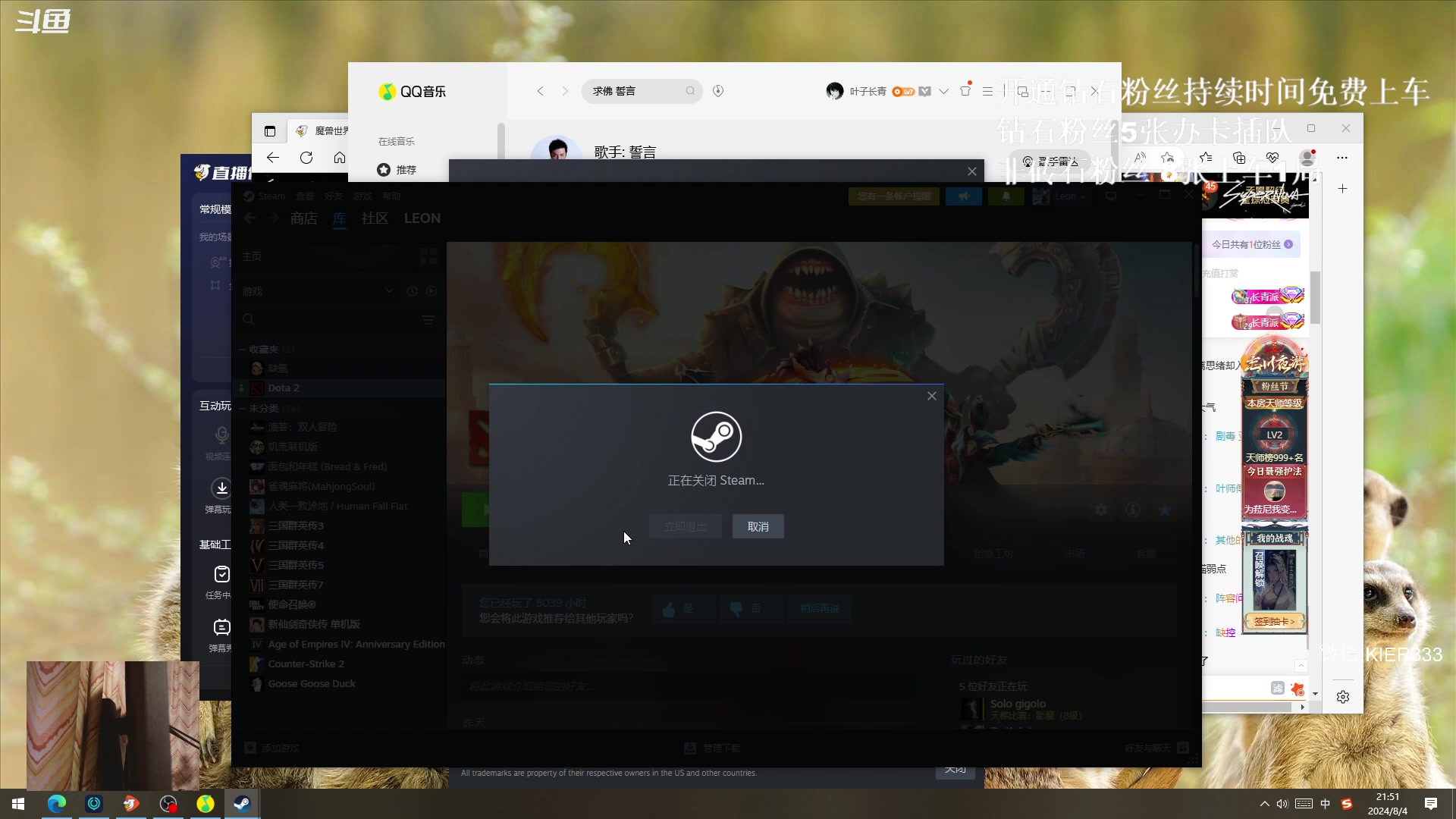Open the Steam menu in Steam's menu bar

pyautogui.click(x=271, y=196)
